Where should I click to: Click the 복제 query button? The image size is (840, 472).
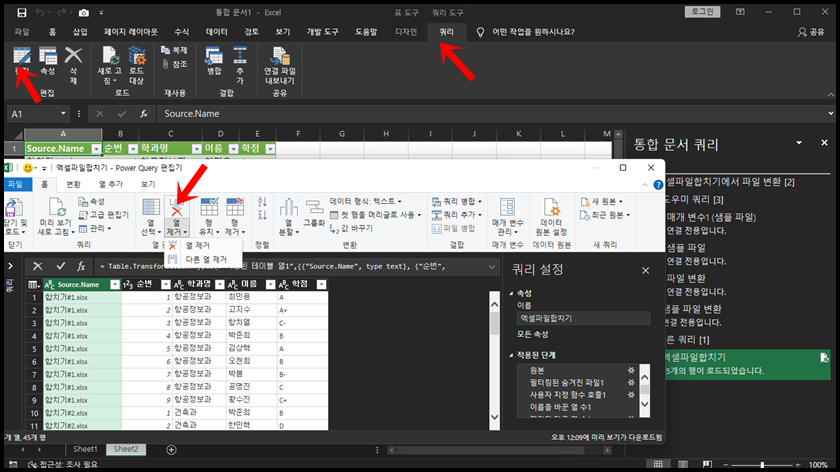[x=174, y=50]
